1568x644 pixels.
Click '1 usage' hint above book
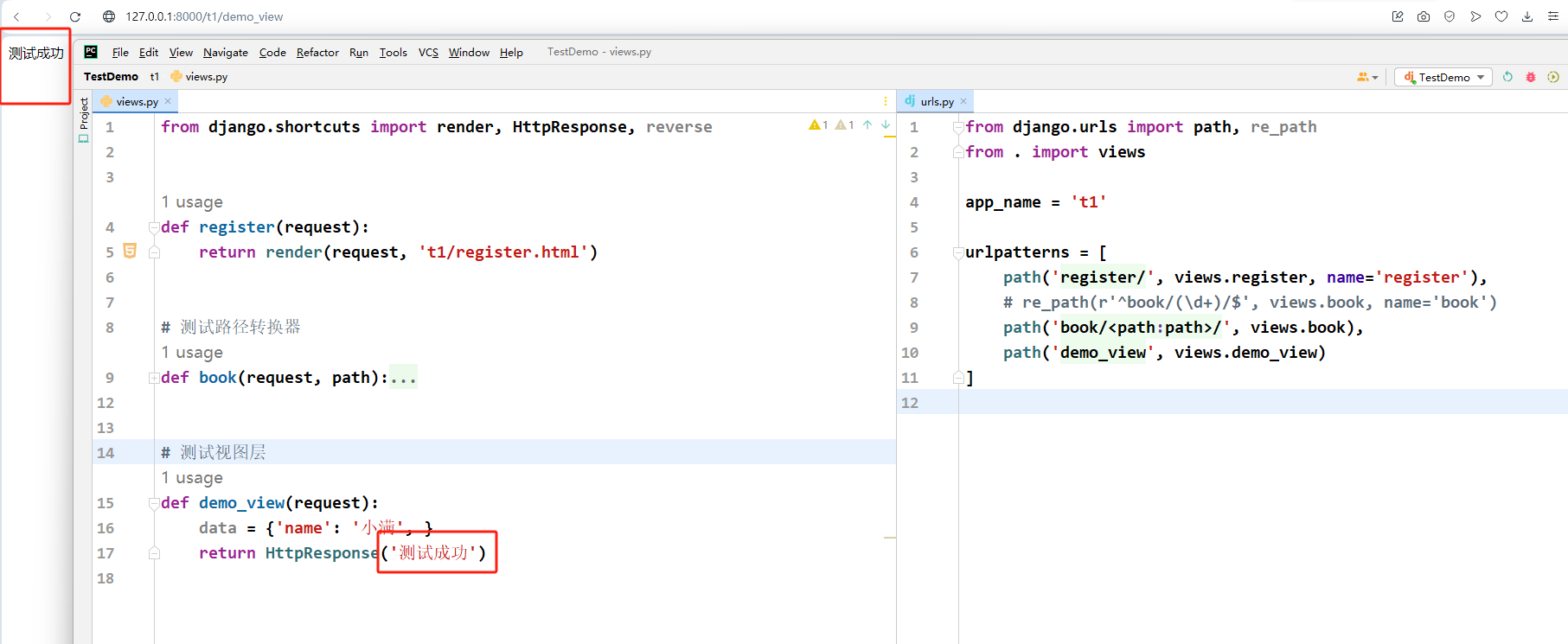pos(192,353)
